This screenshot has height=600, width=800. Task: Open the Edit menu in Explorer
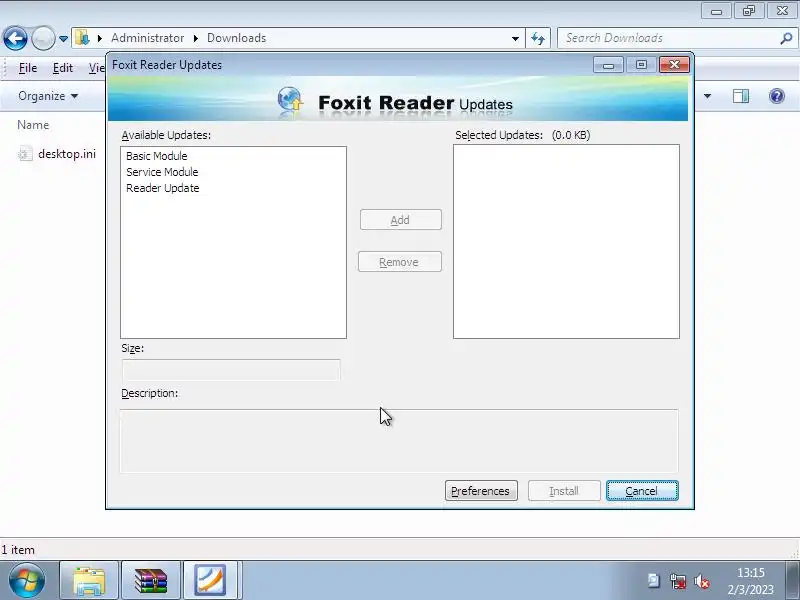(x=63, y=68)
